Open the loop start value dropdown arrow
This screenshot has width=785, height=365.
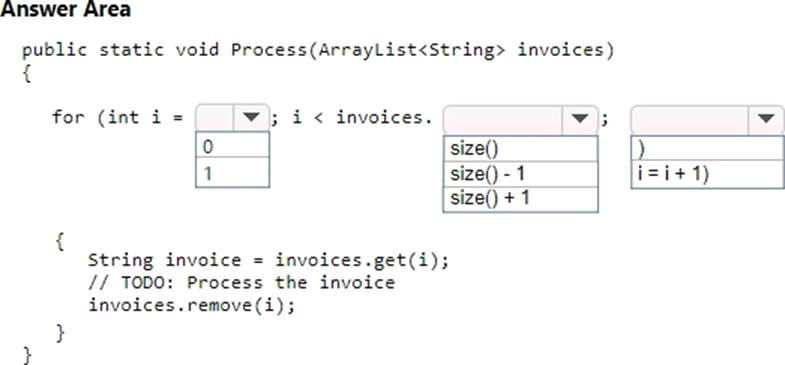251,118
